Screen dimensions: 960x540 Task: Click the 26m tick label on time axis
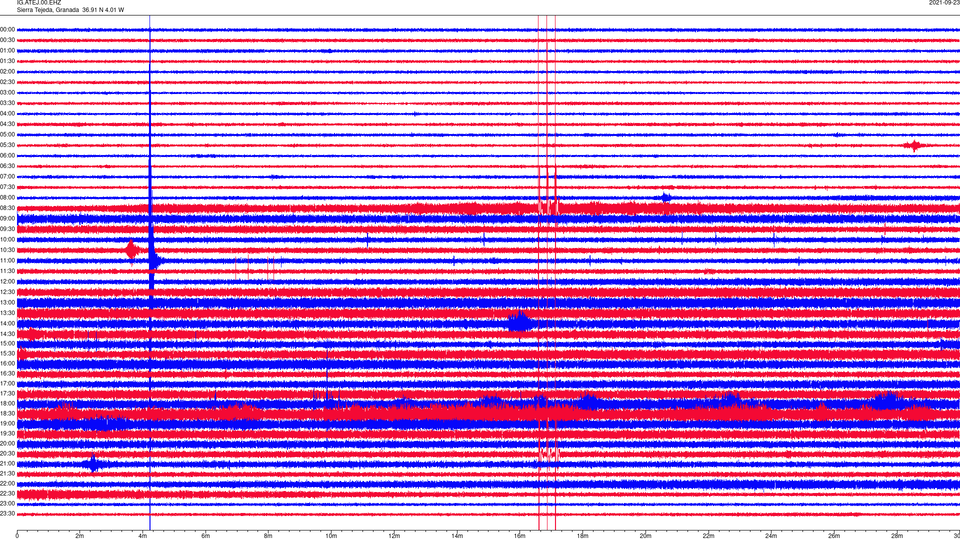pyautogui.click(x=834, y=536)
